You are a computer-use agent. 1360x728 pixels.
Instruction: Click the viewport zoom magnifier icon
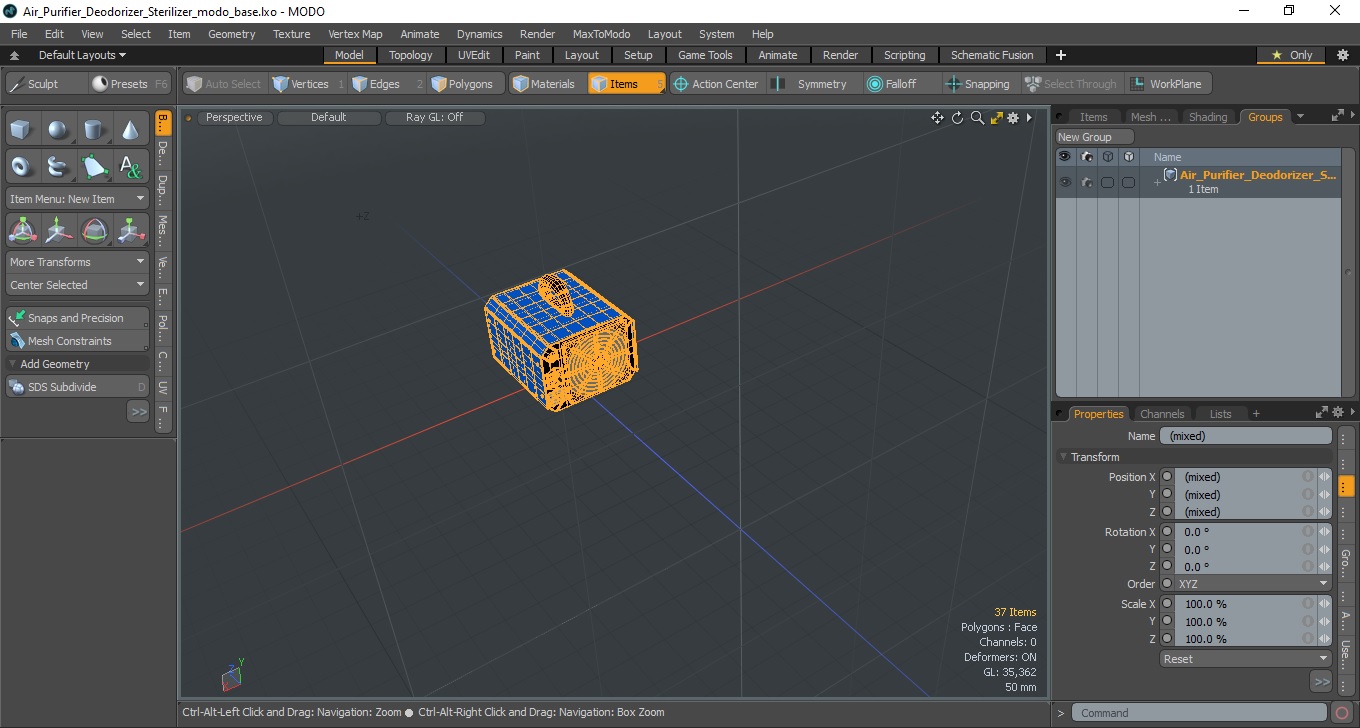(x=977, y=118)
